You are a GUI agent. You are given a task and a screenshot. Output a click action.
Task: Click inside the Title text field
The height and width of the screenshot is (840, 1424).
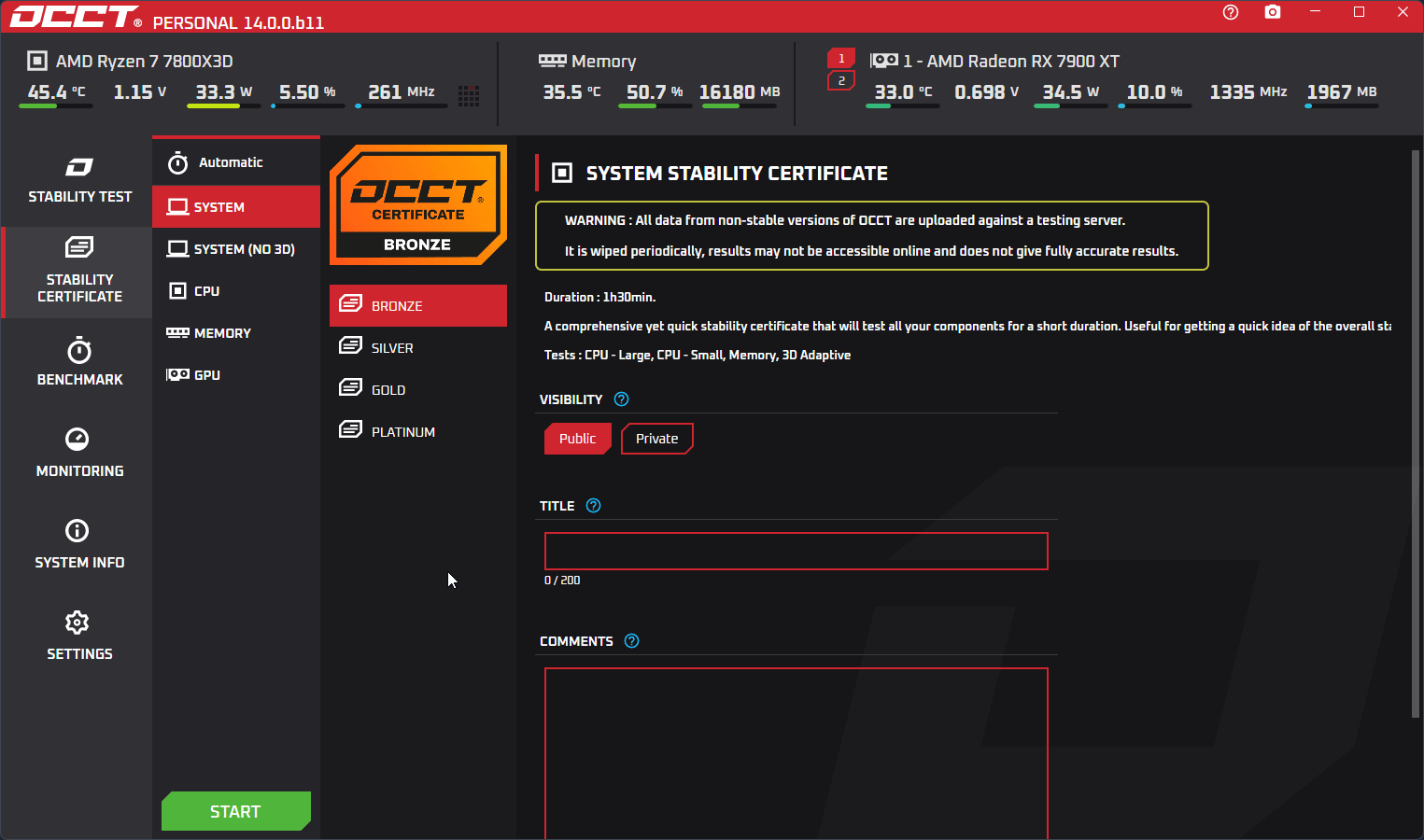pos(796,551)
